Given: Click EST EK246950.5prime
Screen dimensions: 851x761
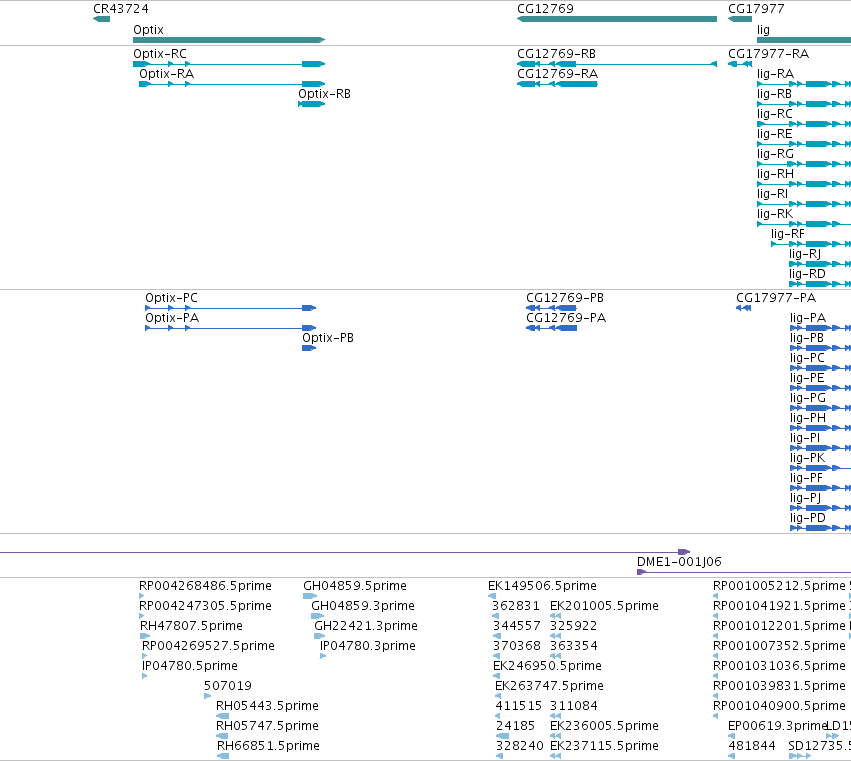Looking at the screenshot, I should 496,676.
